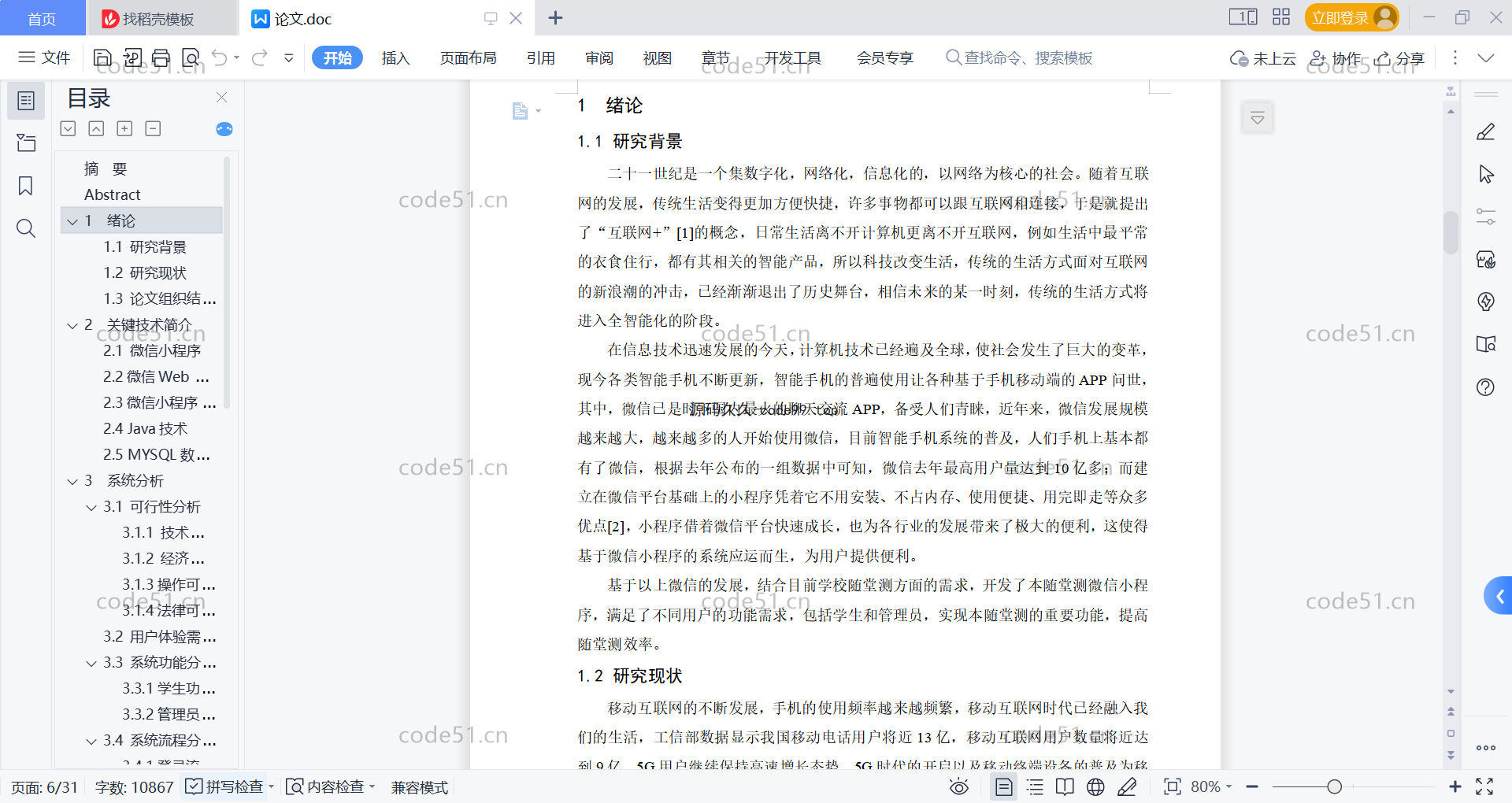
Task: Open the help question mark icon
Action: 1486,387
